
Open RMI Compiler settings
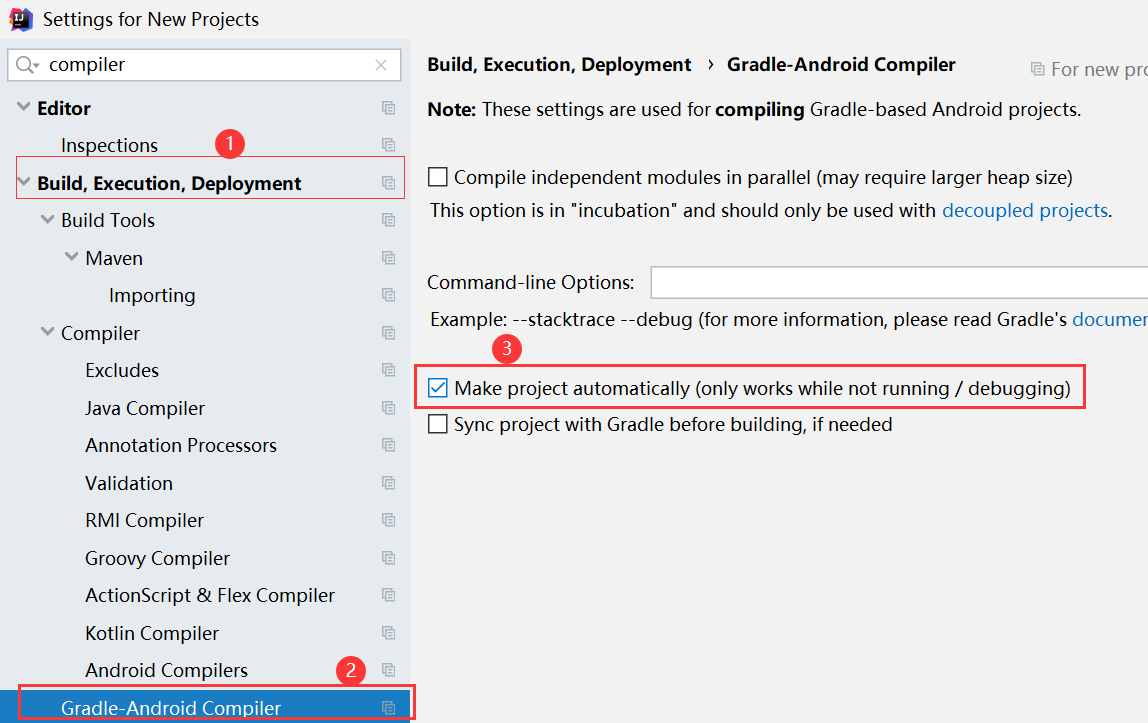click(x=144, y=520)
